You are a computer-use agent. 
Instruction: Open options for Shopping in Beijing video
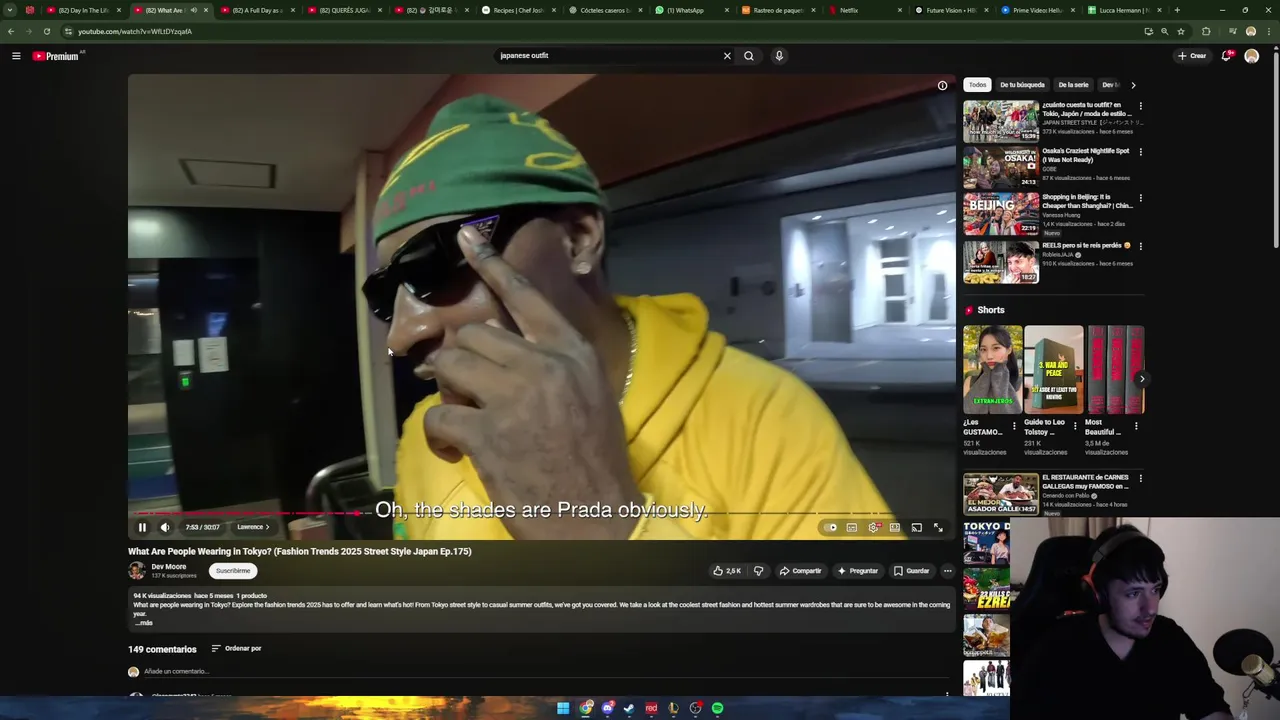click(1140, 198)
